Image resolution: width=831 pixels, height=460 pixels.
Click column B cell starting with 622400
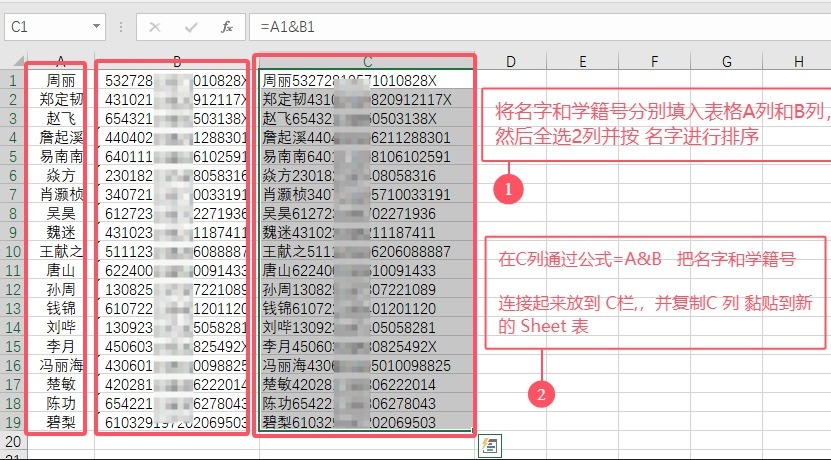pos(176,271)
